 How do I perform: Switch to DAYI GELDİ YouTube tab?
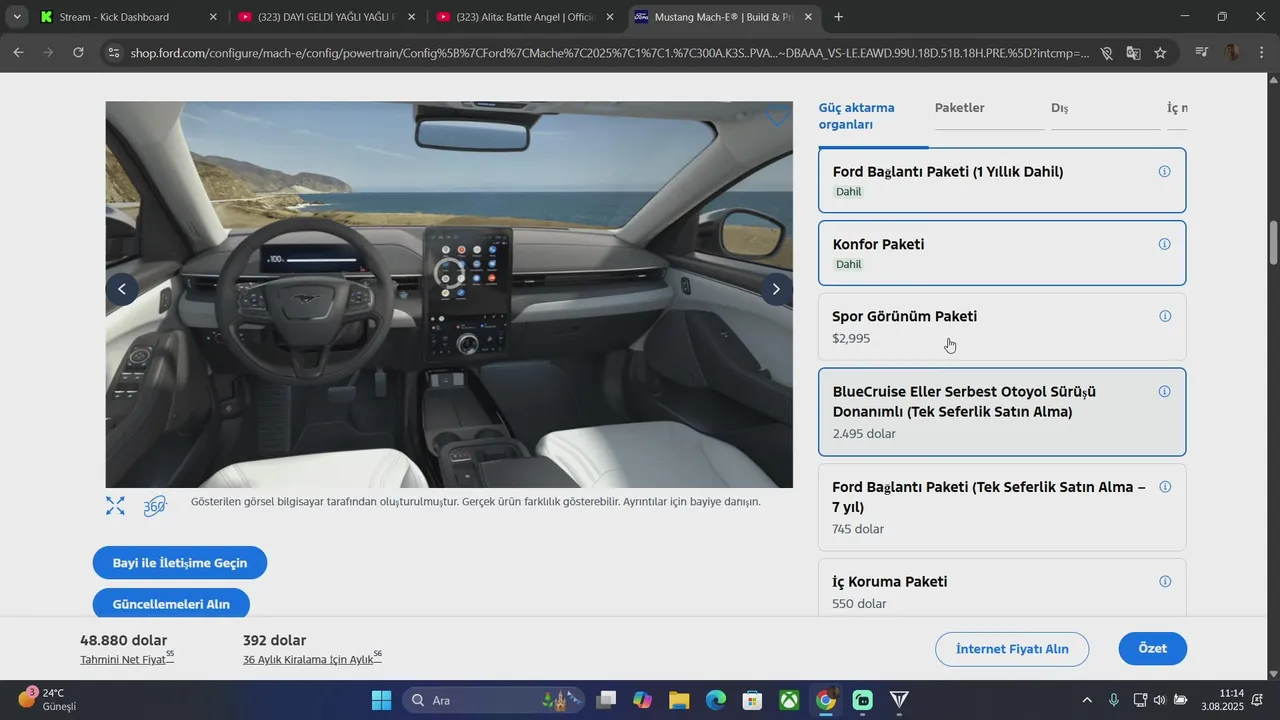(x=325, y=17)
